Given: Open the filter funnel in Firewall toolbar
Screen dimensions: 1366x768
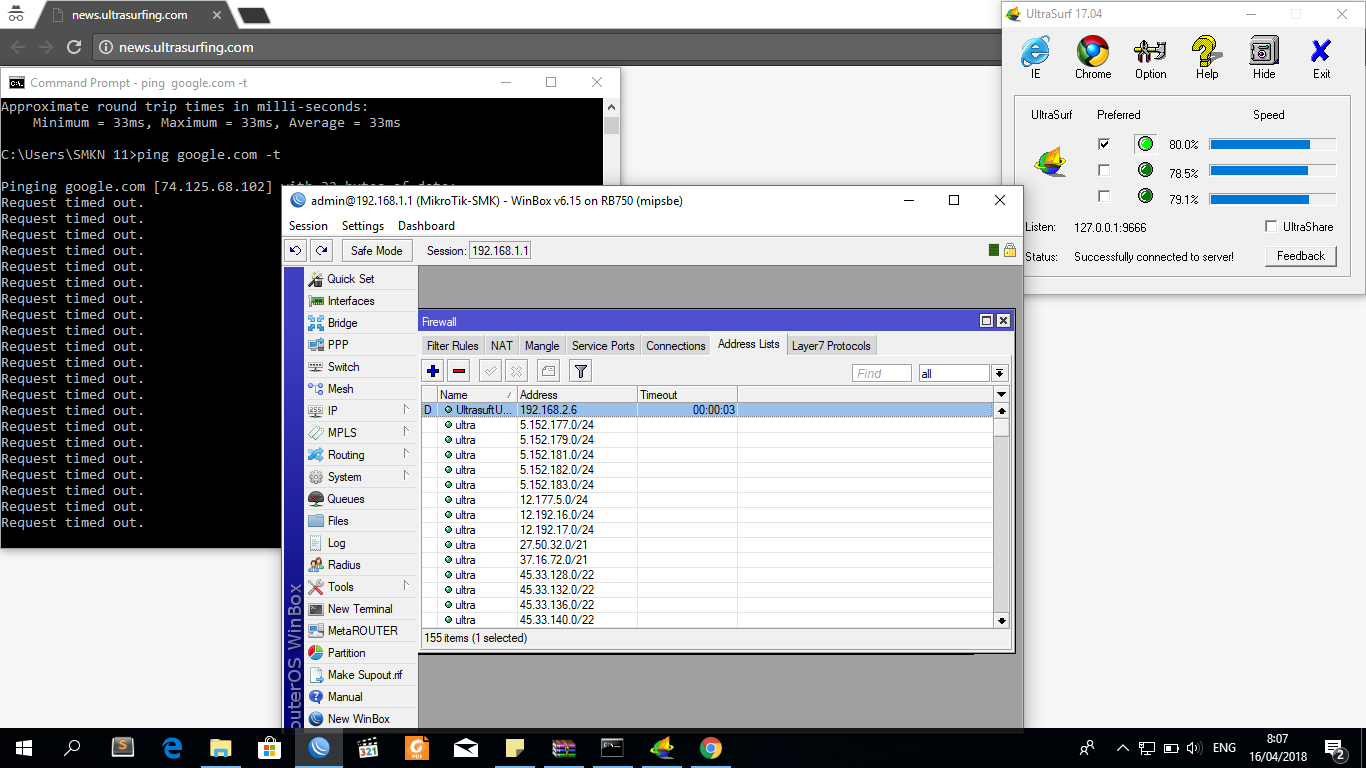Looking at the screenshot, I should click(x=580, y=371).
